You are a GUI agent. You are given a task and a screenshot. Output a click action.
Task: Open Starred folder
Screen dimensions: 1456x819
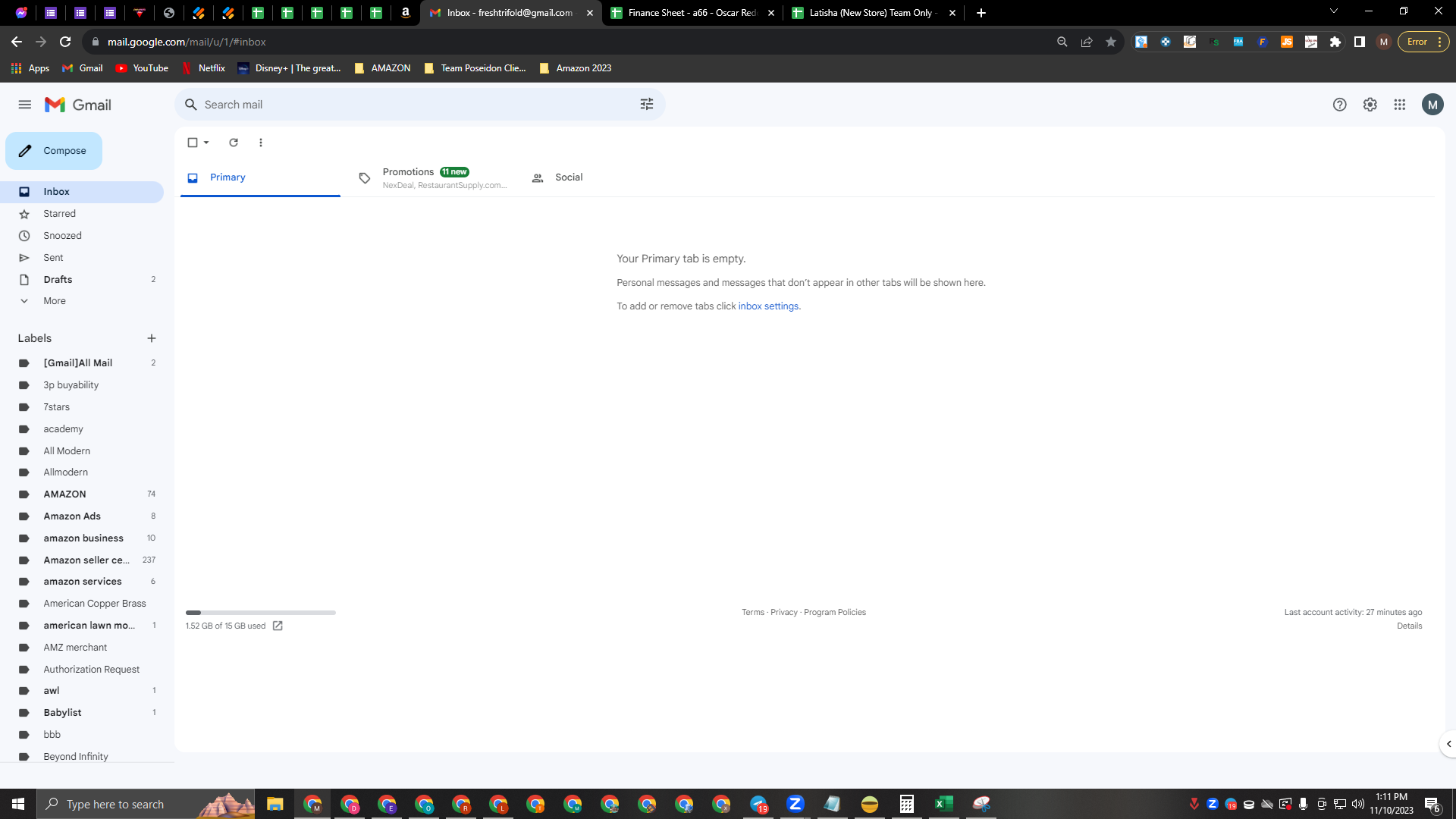[x=82, y=214]
